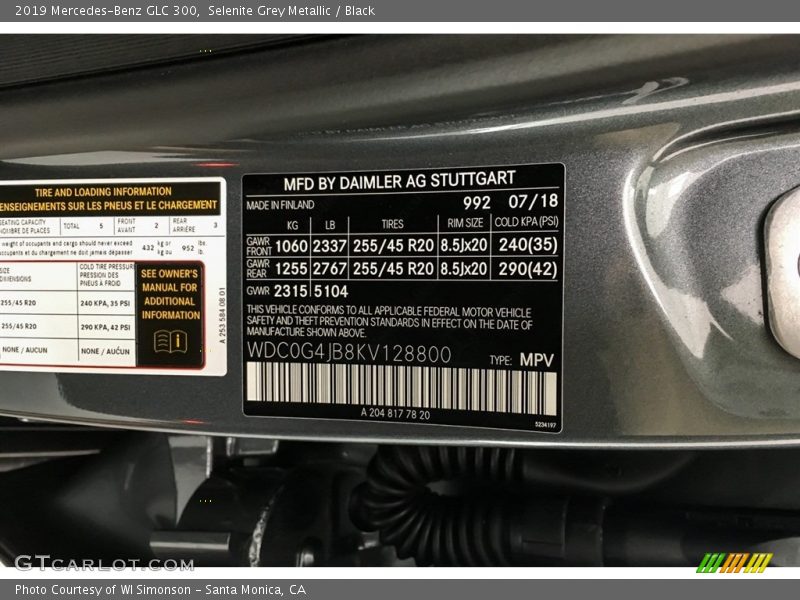This screenshot has width=800, height=600.
Task: Click the 'MADE IN FINLAND' text
Action: coord(280,205)
